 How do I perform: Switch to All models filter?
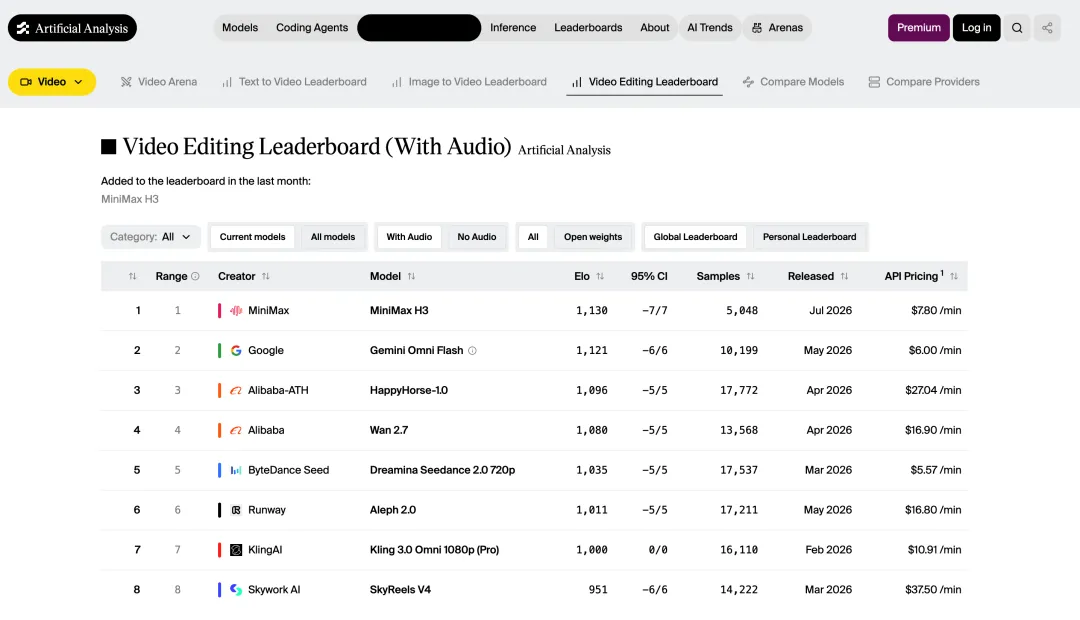pyautogui.click(x=333, y=237)
